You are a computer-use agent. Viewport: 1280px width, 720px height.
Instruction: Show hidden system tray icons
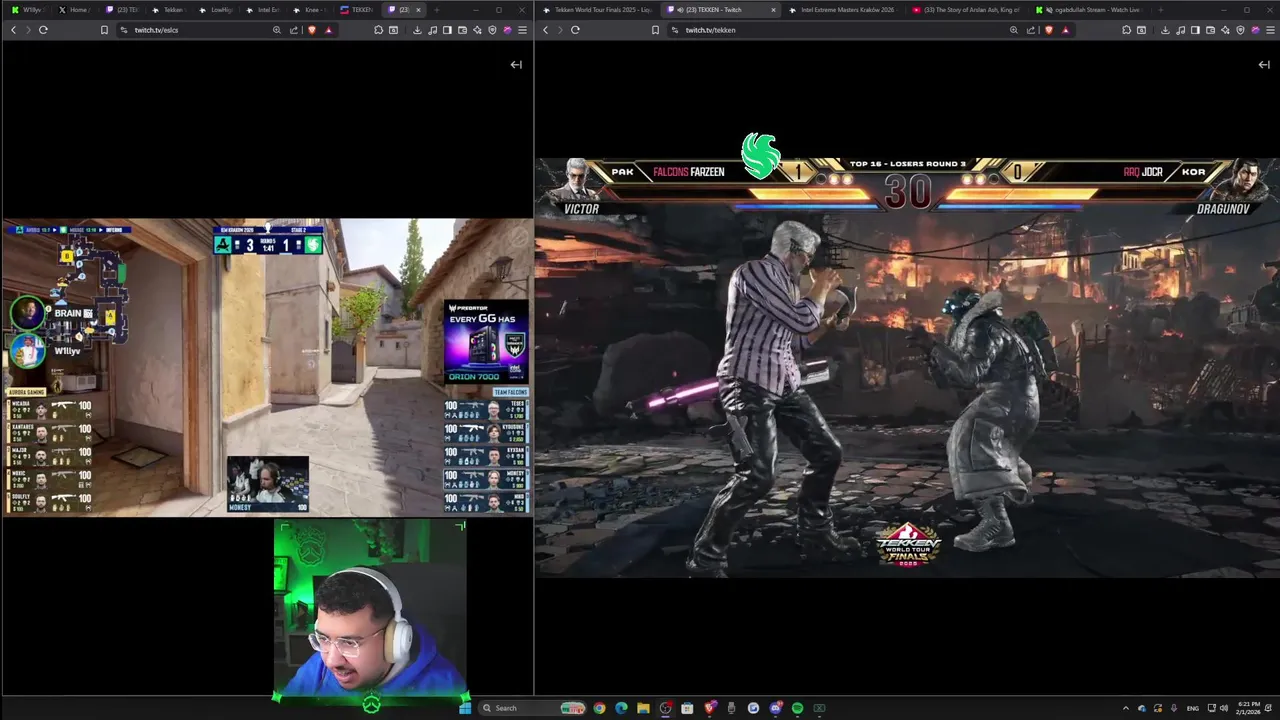click(x=1126, y=708)
